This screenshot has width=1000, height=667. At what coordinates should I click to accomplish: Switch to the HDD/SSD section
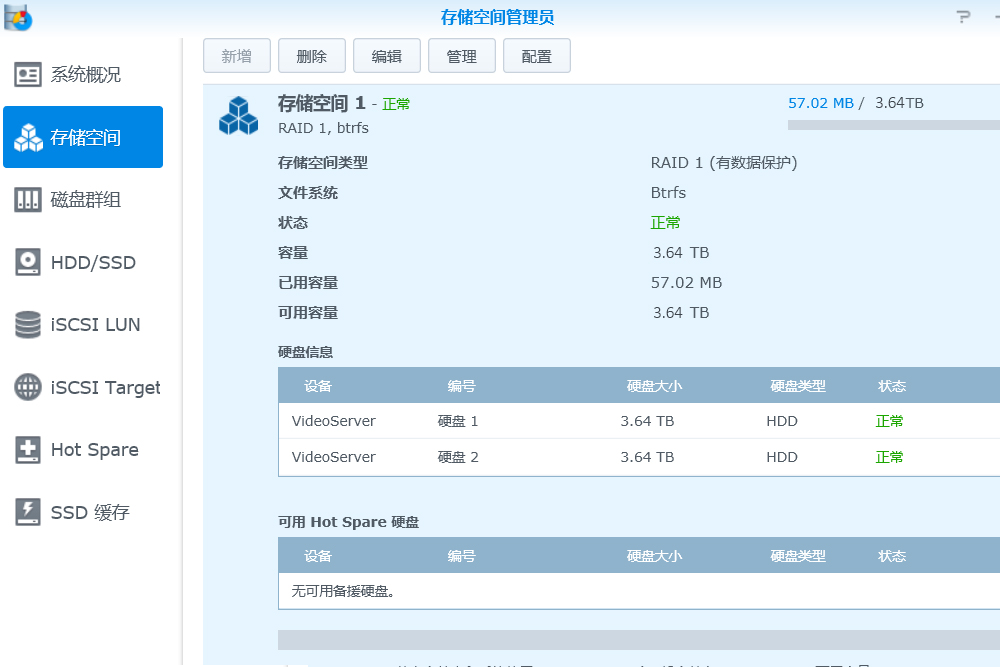[28, 262]
